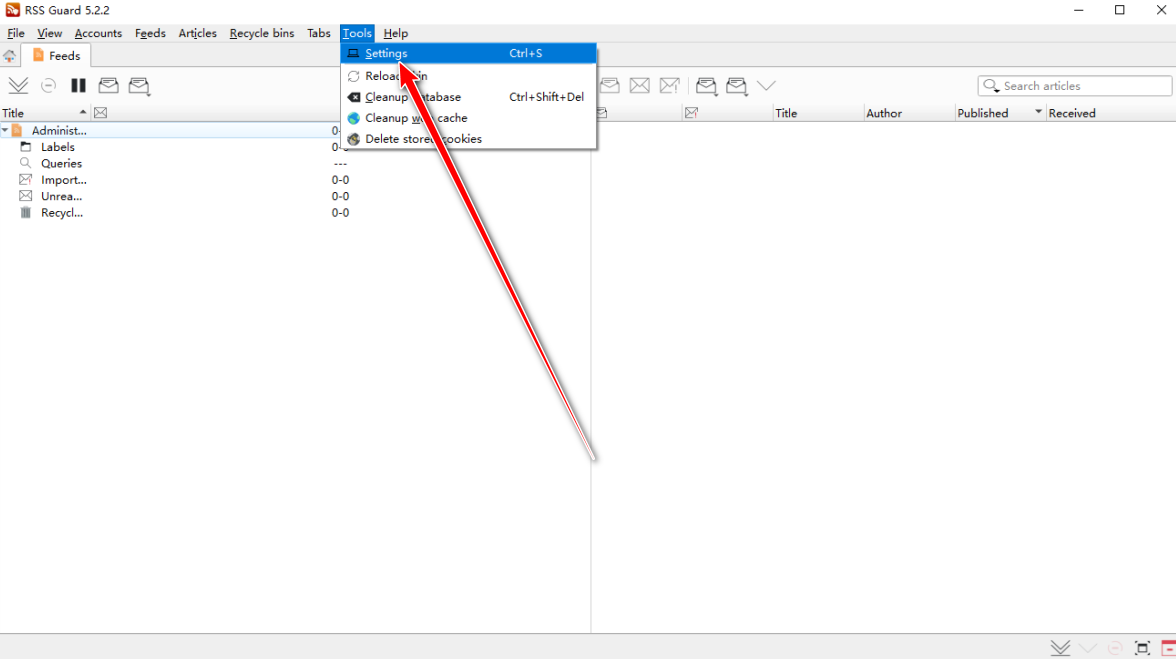Click the pause bars icon in feeds toolbar

pyautogui.click(x=78, y=85)
